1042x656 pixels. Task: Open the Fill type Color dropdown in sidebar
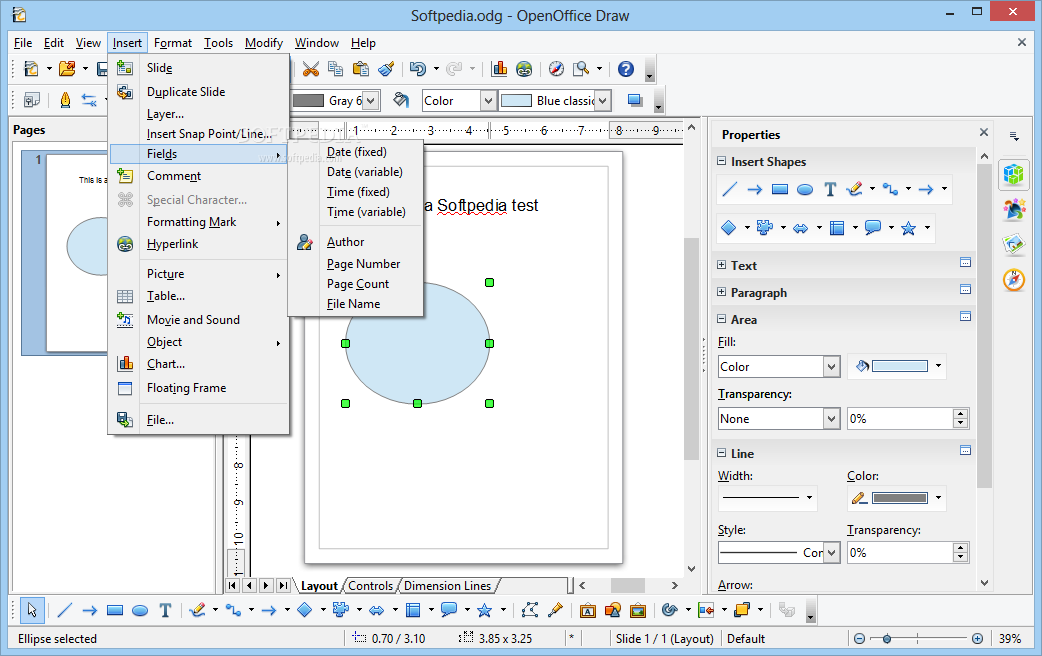[831, 367]
